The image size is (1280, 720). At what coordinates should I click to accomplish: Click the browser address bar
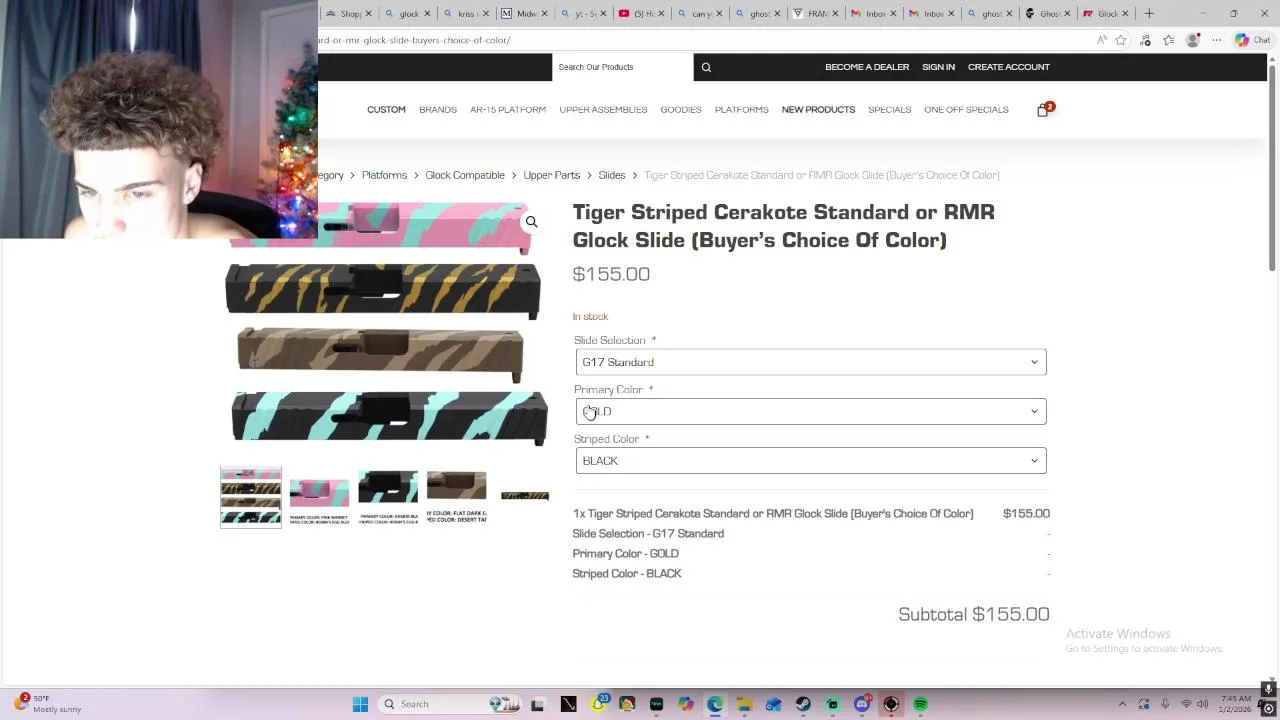point(700,40)
